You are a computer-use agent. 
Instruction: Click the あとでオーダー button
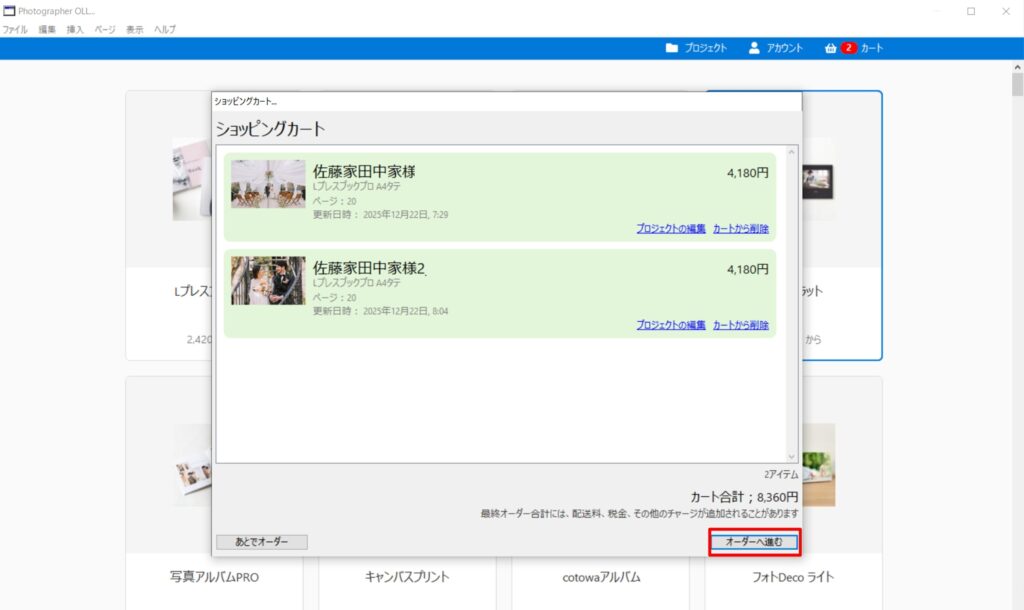(x=262, y=542)
